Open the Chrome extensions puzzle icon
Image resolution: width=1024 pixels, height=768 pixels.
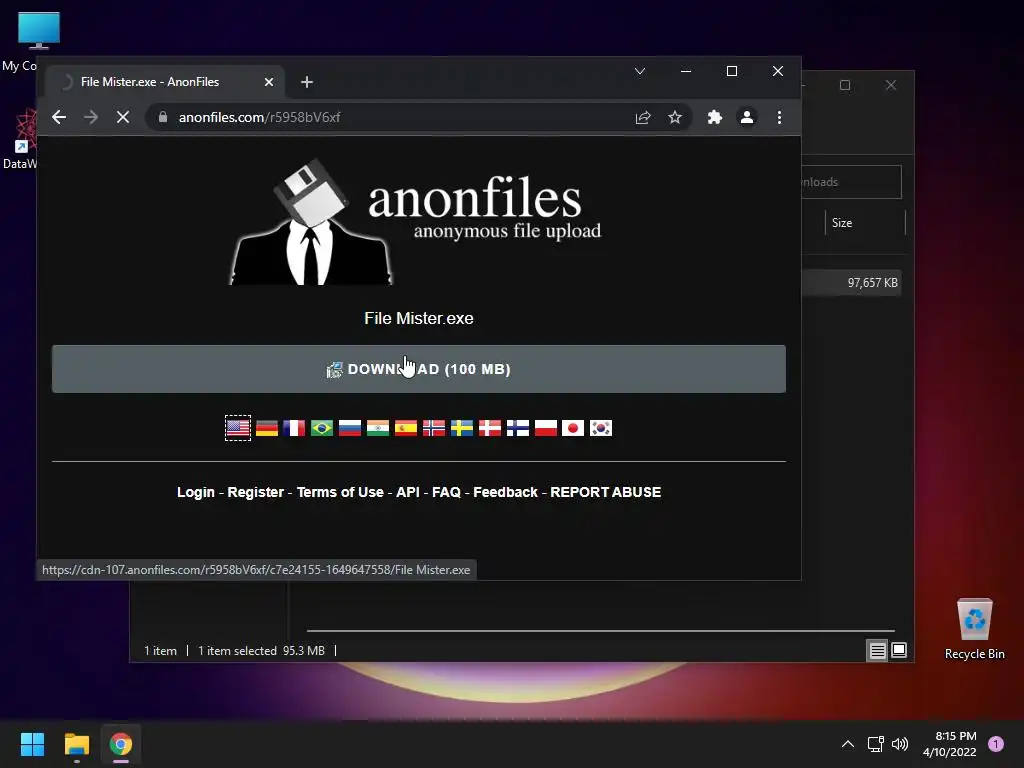coord(714,118)
